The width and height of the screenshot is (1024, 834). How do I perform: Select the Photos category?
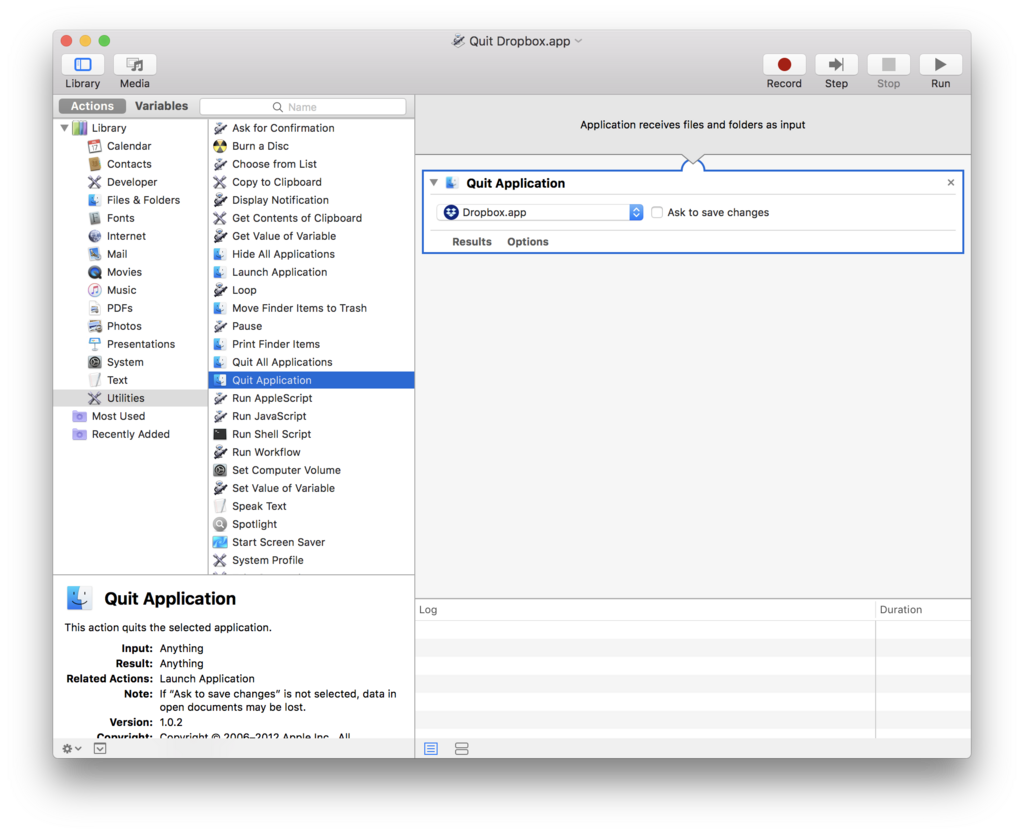point(124,326)
